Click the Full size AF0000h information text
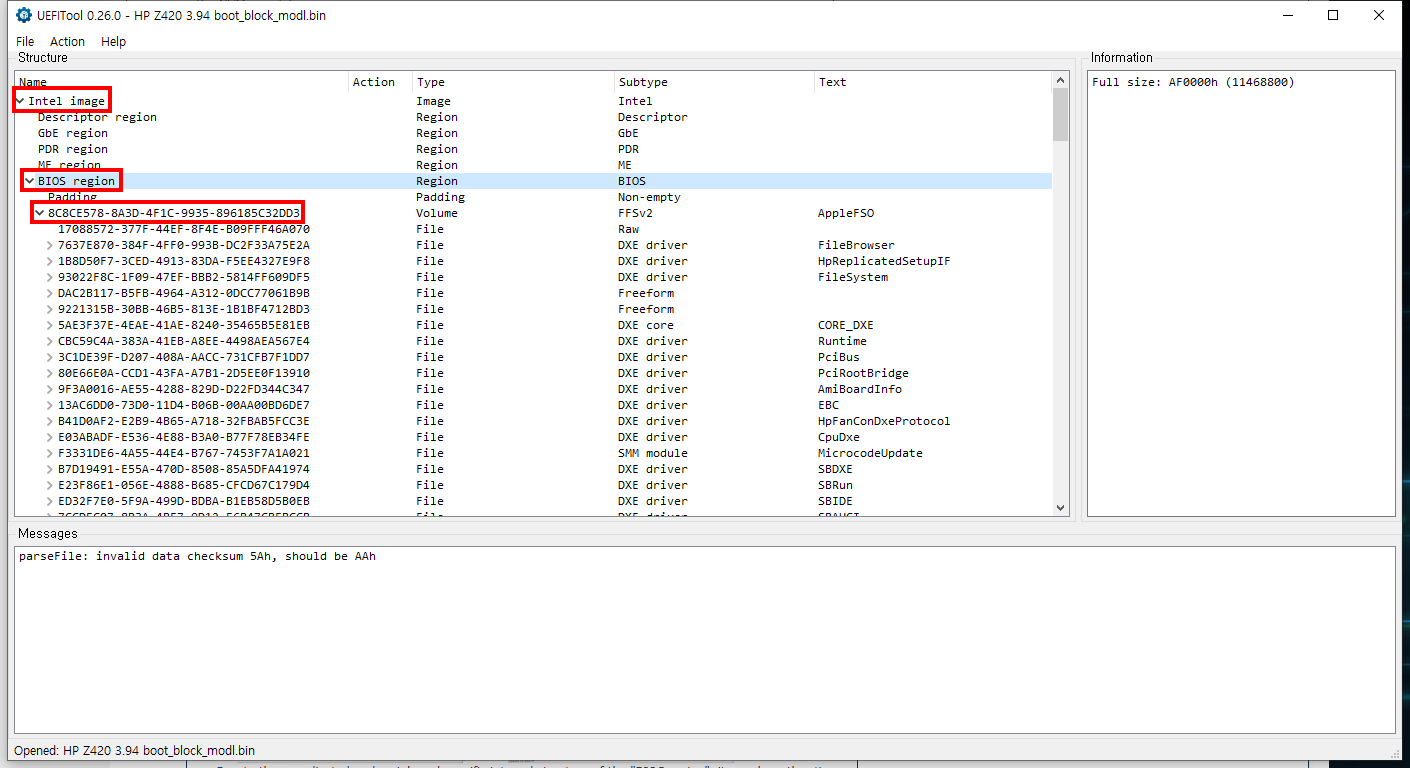1410x768 pixels. click(1193, 82)
